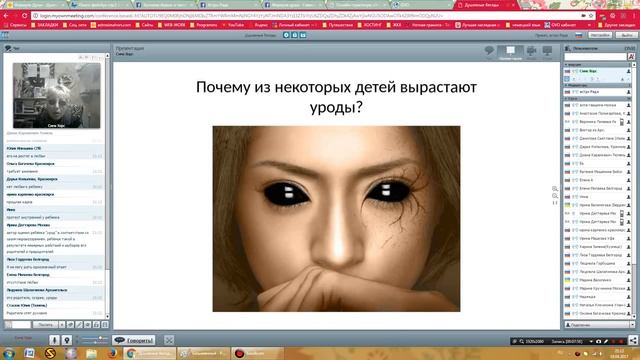This screenshot has width=640, height=360.
Task: Select participant Виктор из Арх. in list
Action: (597, 130)
